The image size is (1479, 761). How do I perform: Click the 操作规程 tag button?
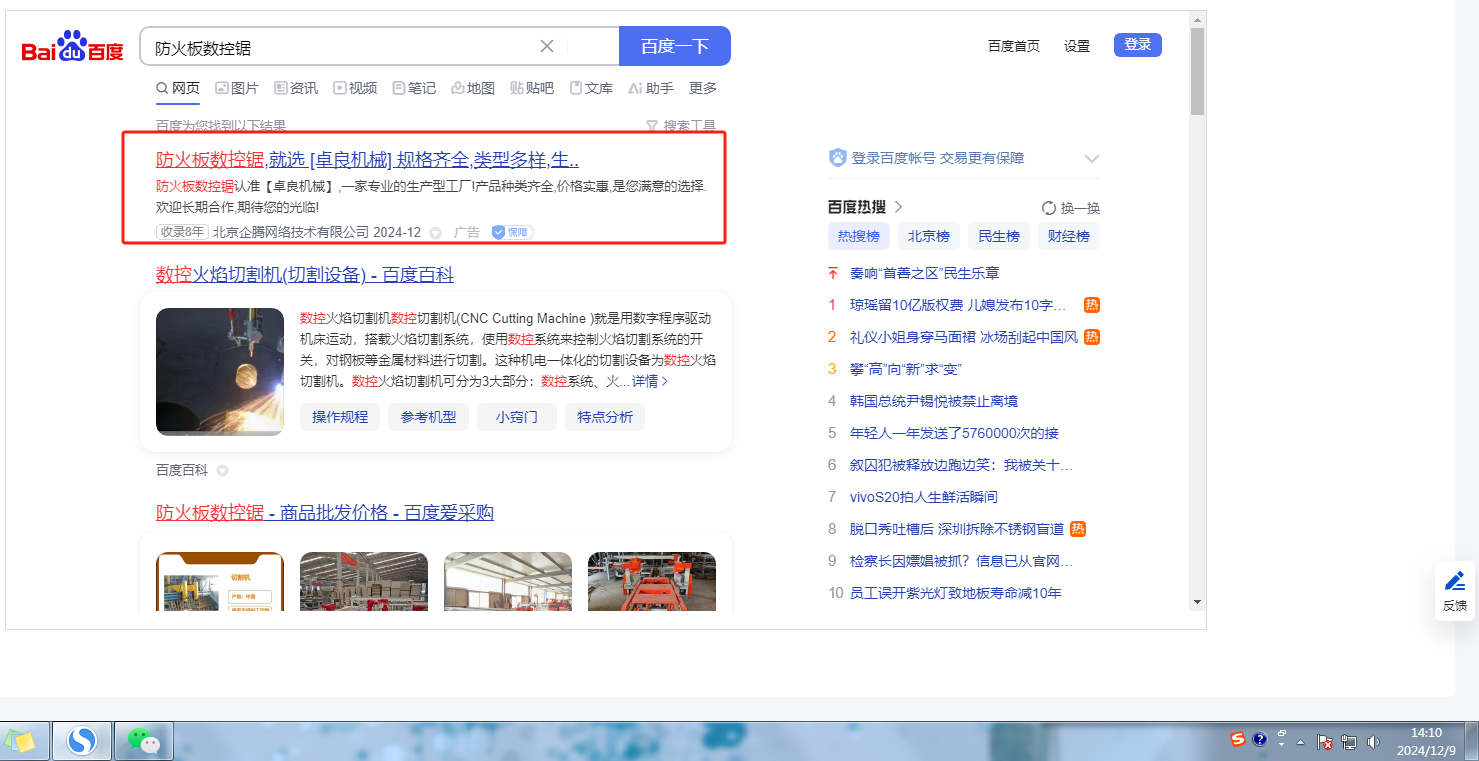340,417
